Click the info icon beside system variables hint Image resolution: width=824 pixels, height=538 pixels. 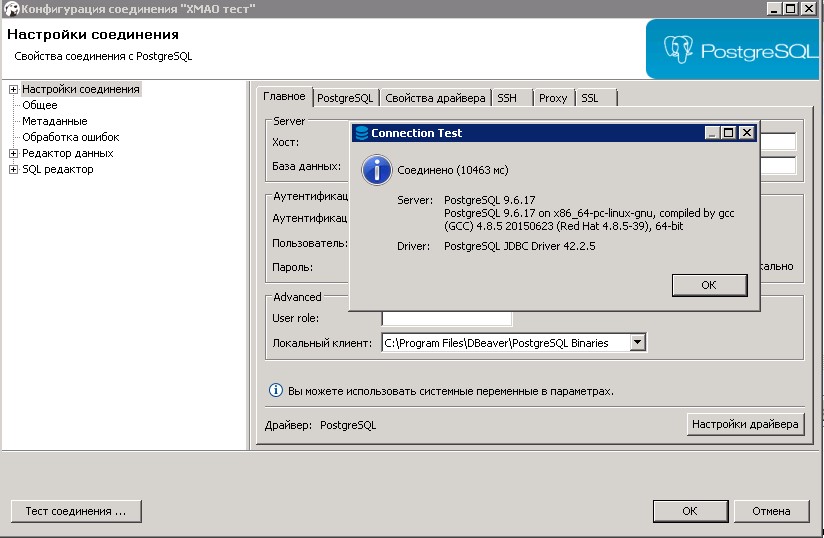pos(275,390)
